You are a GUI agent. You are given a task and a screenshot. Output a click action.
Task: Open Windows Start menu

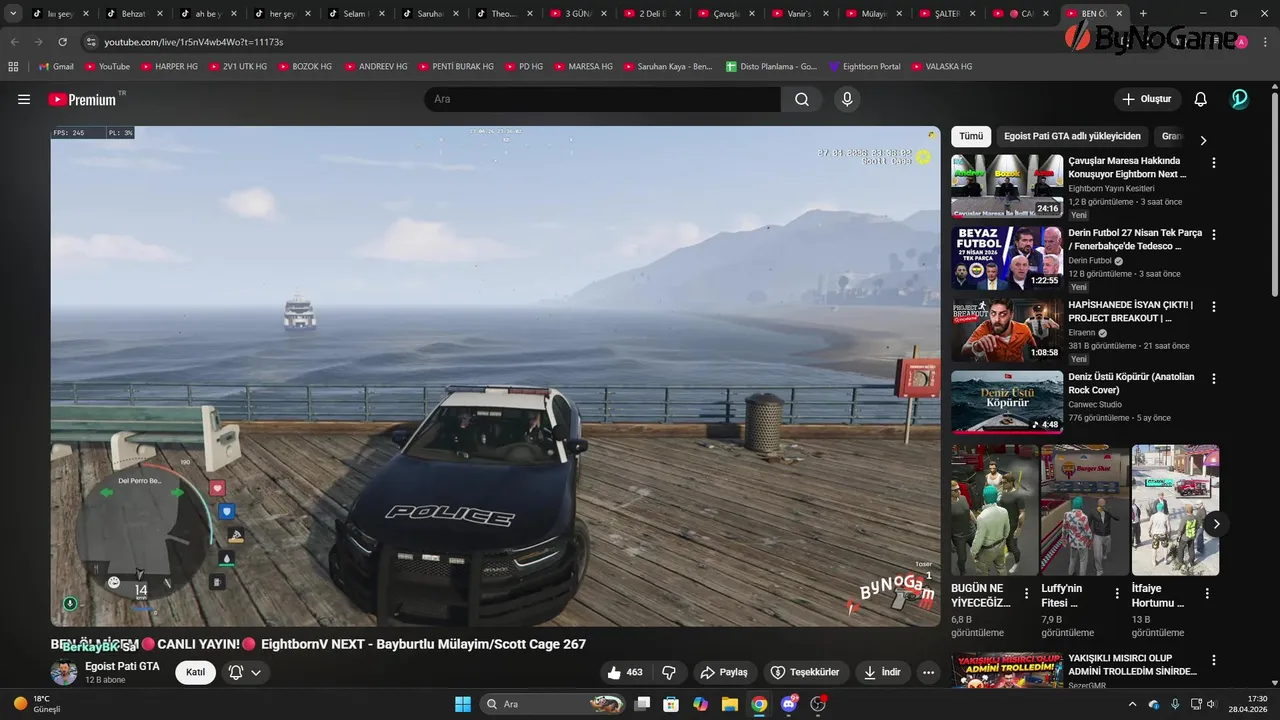463,704
